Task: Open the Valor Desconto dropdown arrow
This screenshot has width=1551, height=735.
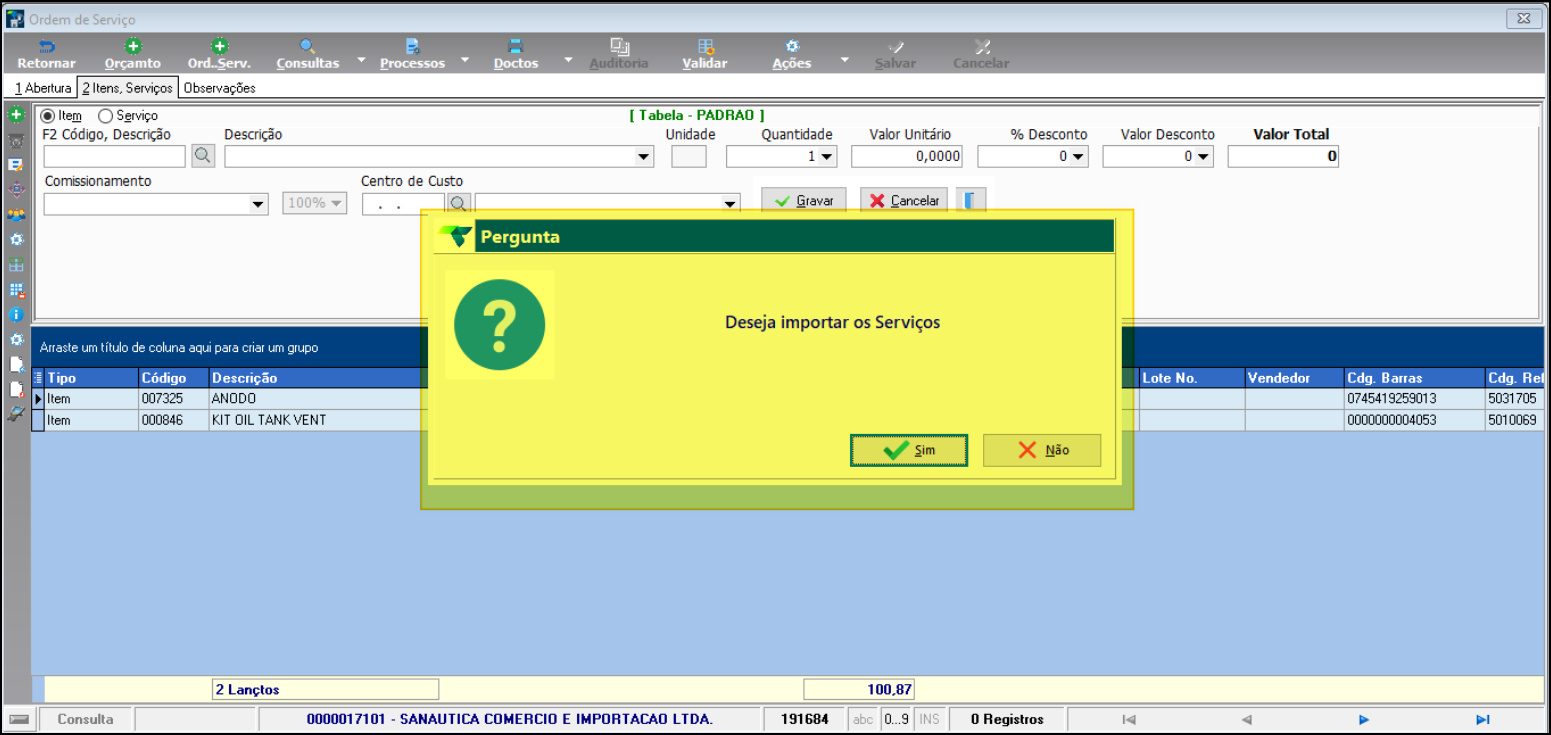Action: (1204, 157)
